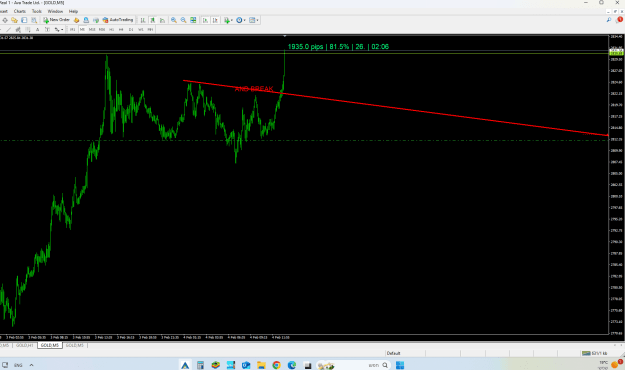Click the Windows Start button
Image resolution: width=625 pixels, height=370 pixels.
(x=400, y=365)
